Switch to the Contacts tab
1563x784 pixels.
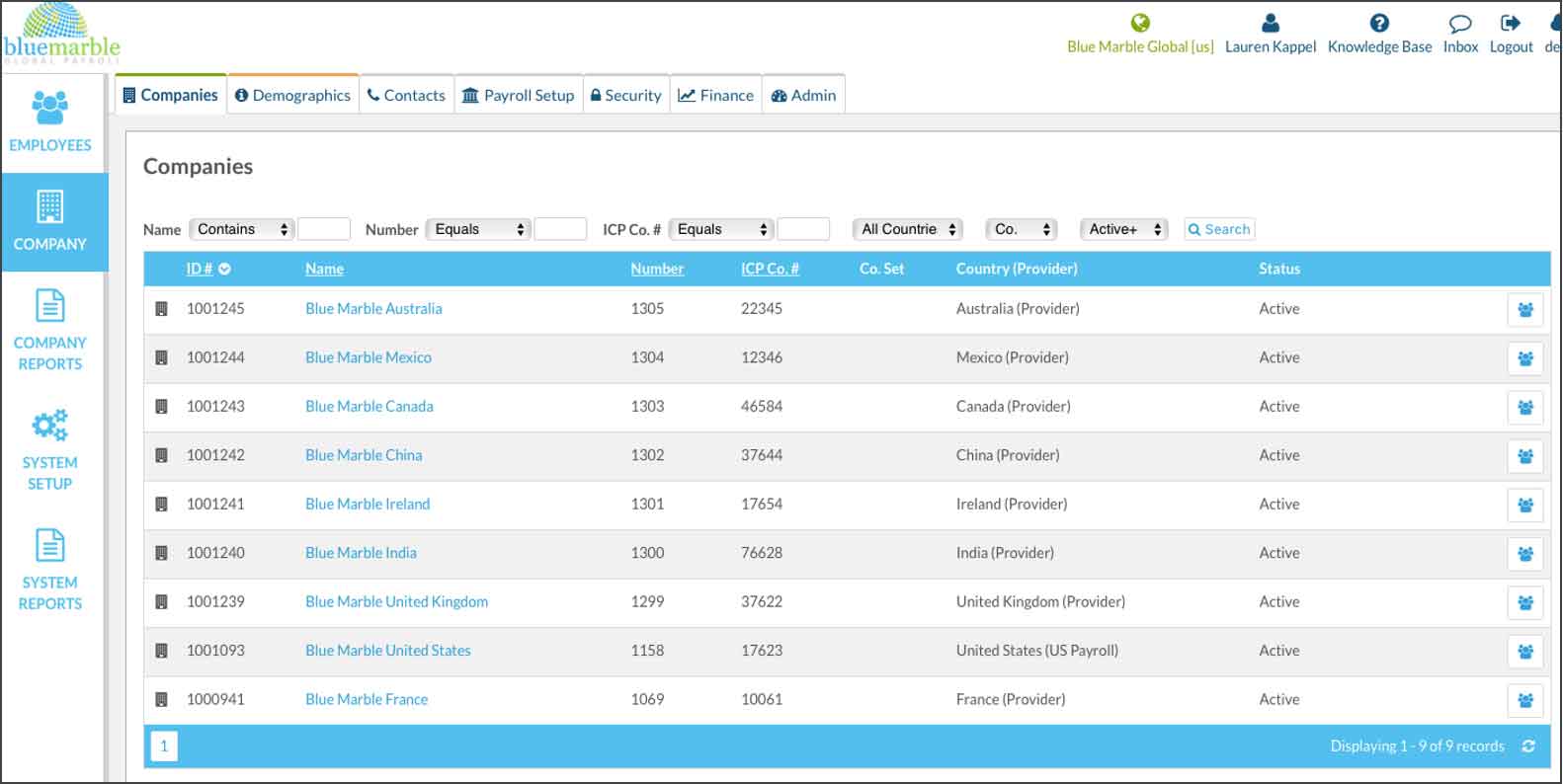(x=406, y=95)
